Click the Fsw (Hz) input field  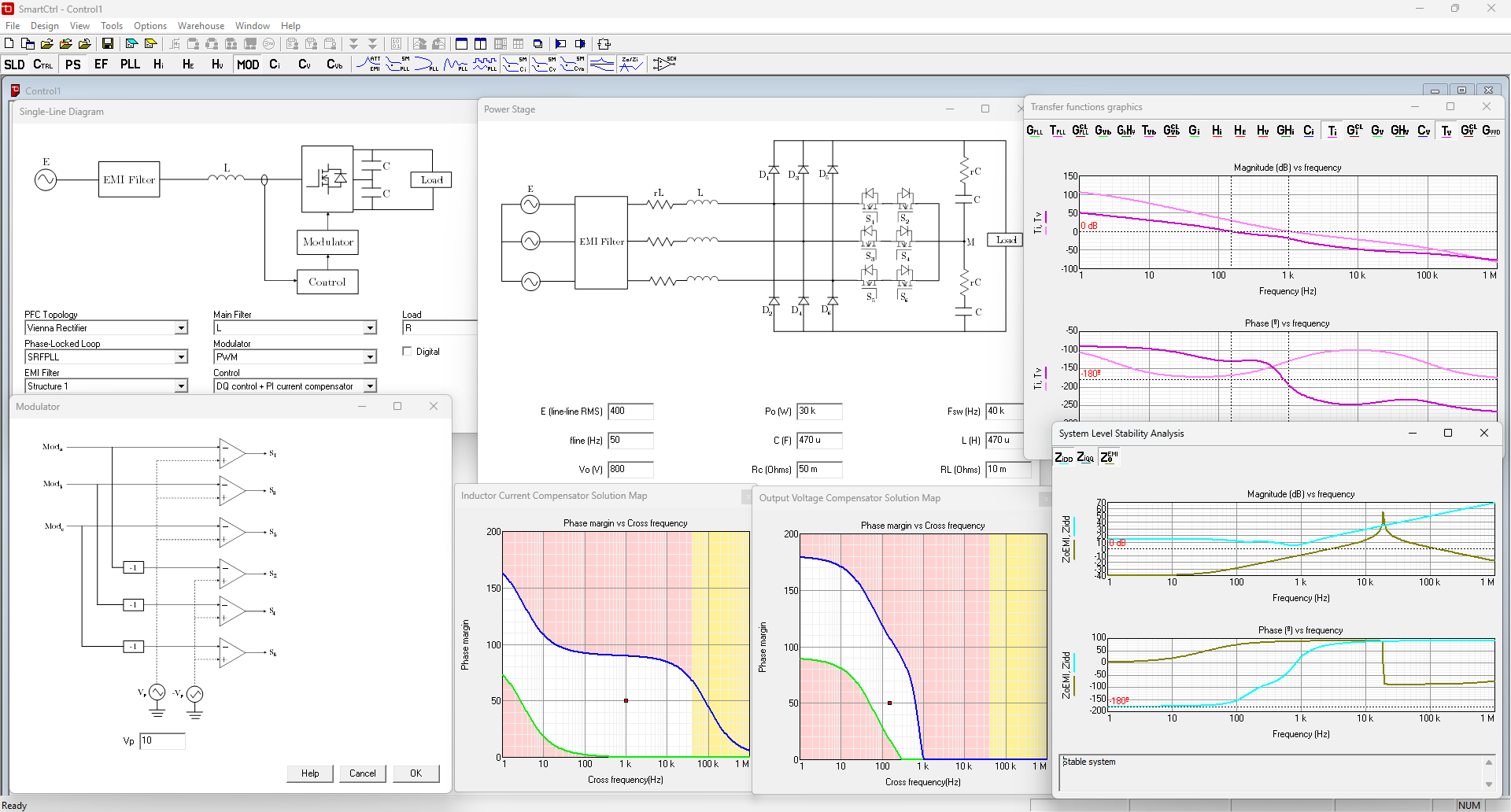pos(1004,412)
